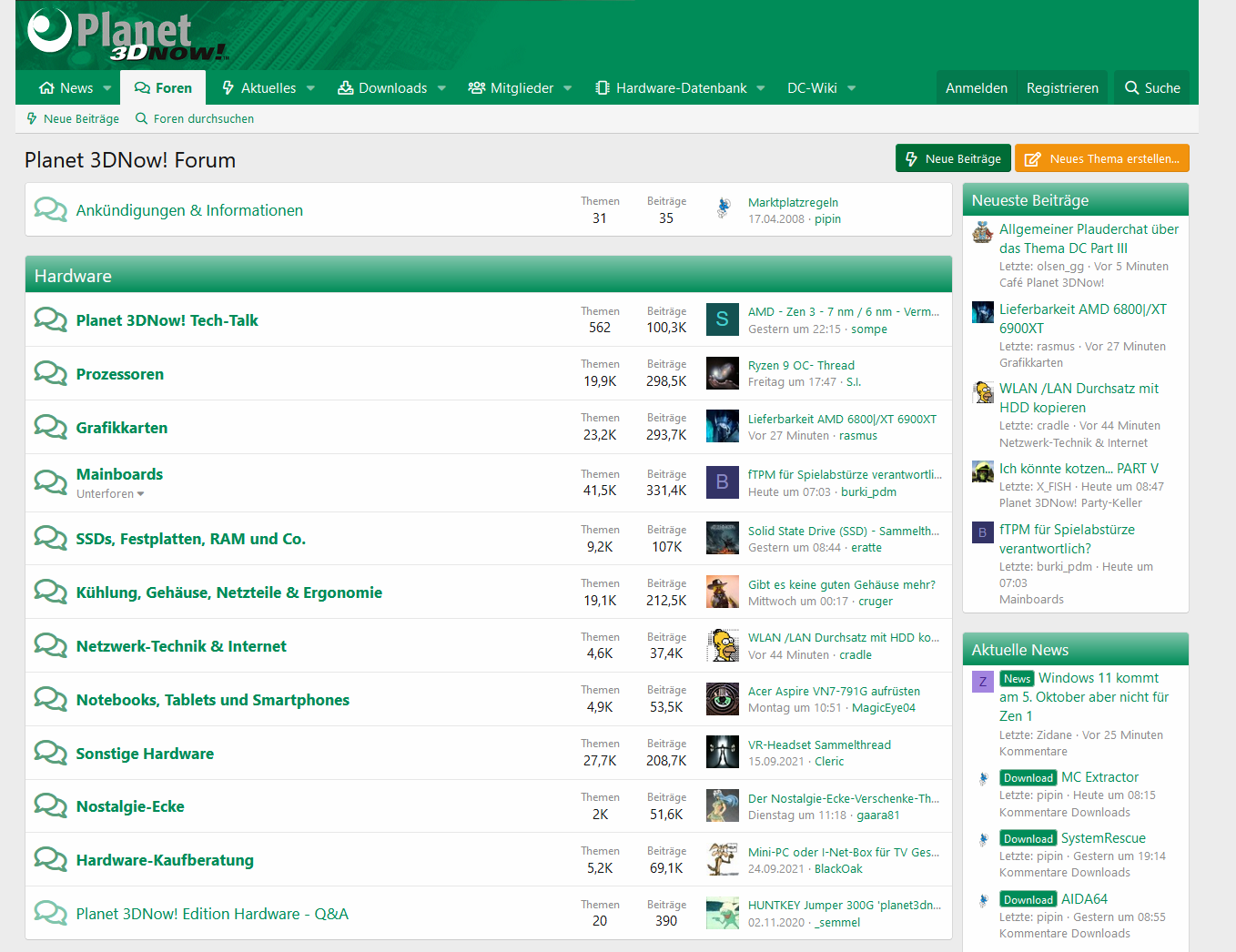Open SystemRescue download entry
The width and height of the screenshot is (1236, 952).
[x=1103, y=838]
